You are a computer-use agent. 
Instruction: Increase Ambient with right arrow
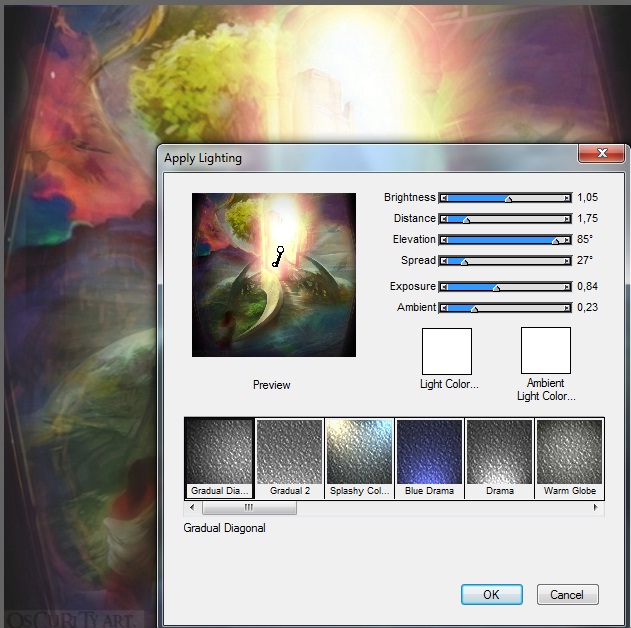[x=567, y=308]
